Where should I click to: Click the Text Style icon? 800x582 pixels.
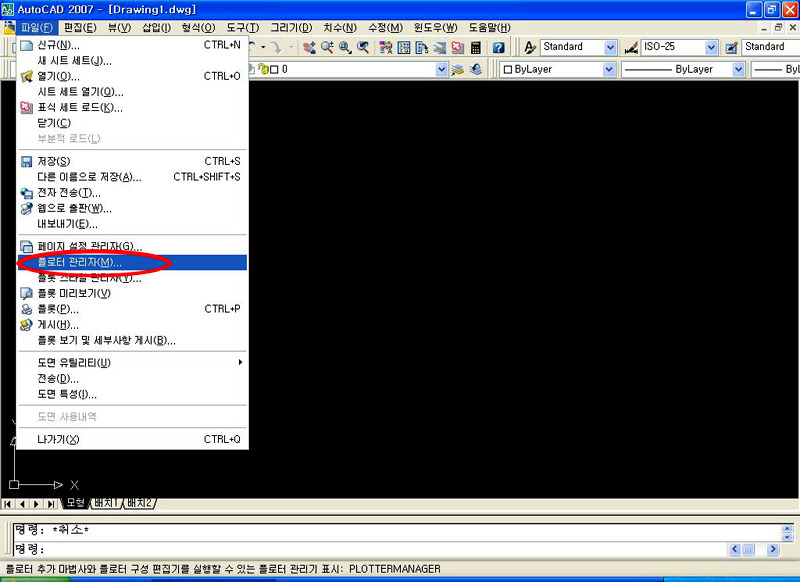tap(530, 47)
